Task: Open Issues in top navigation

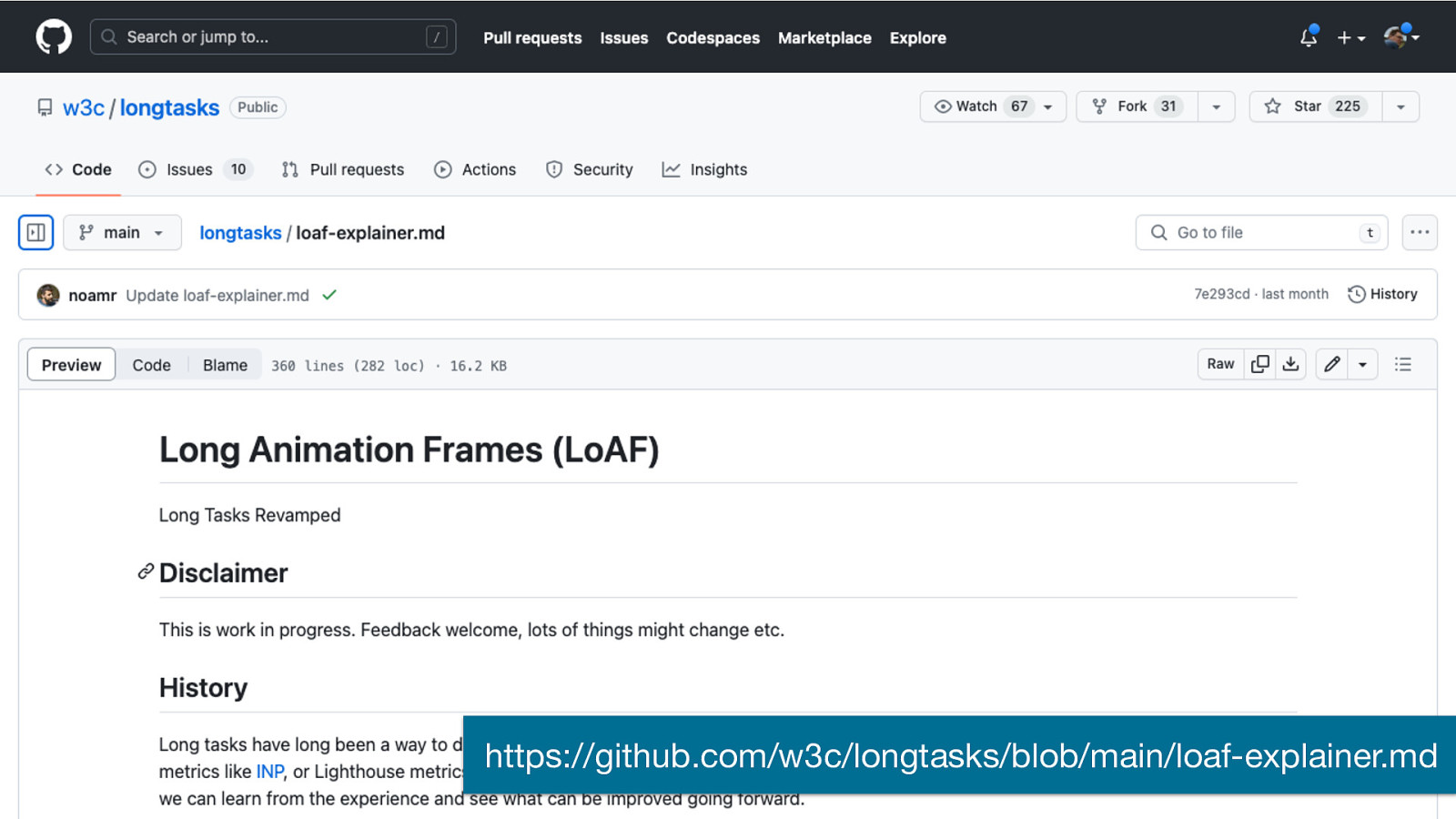Action: 624,38
